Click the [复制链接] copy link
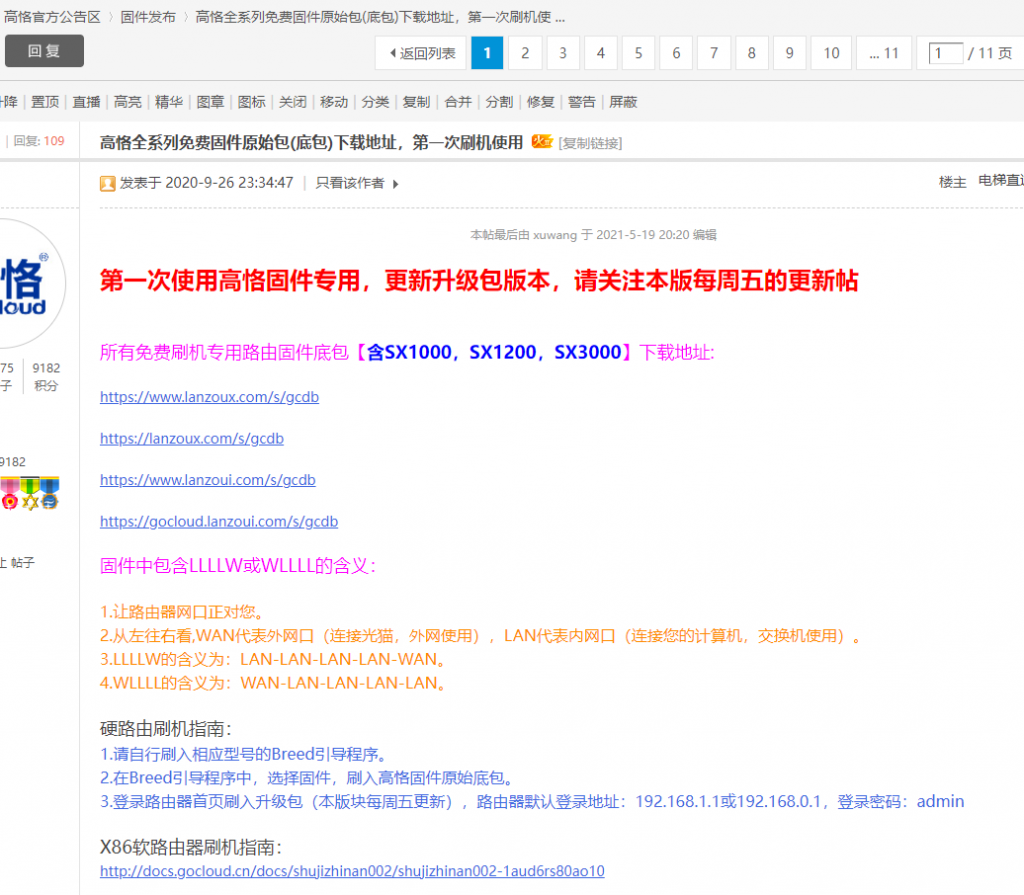1024x895 pixels. click(x=590, y=143)
